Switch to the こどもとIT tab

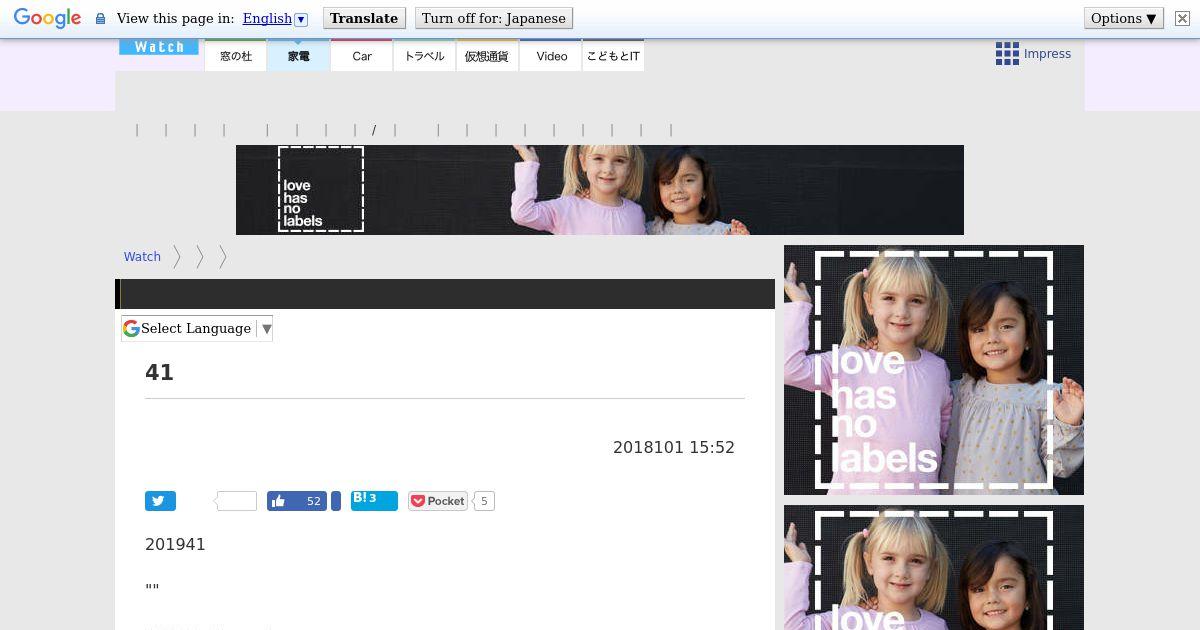(x=613, y=56)
